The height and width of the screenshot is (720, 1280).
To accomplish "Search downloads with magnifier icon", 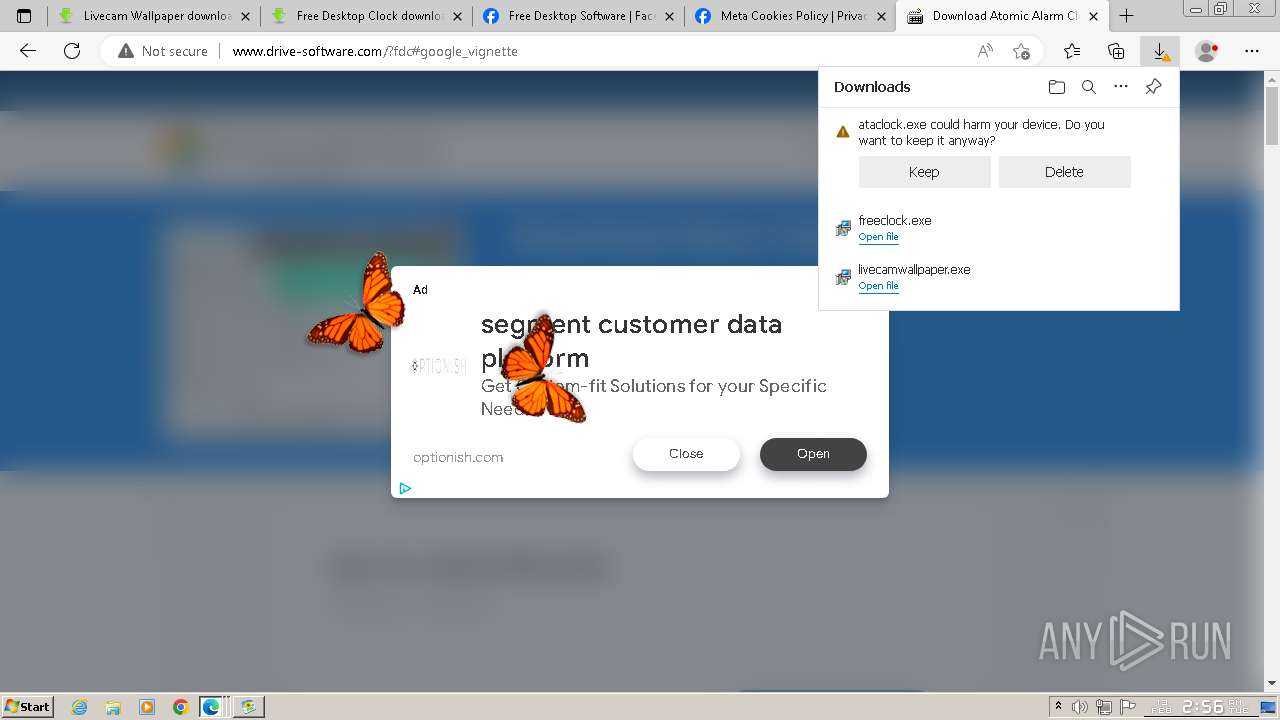I will [x=1089, y=87].
